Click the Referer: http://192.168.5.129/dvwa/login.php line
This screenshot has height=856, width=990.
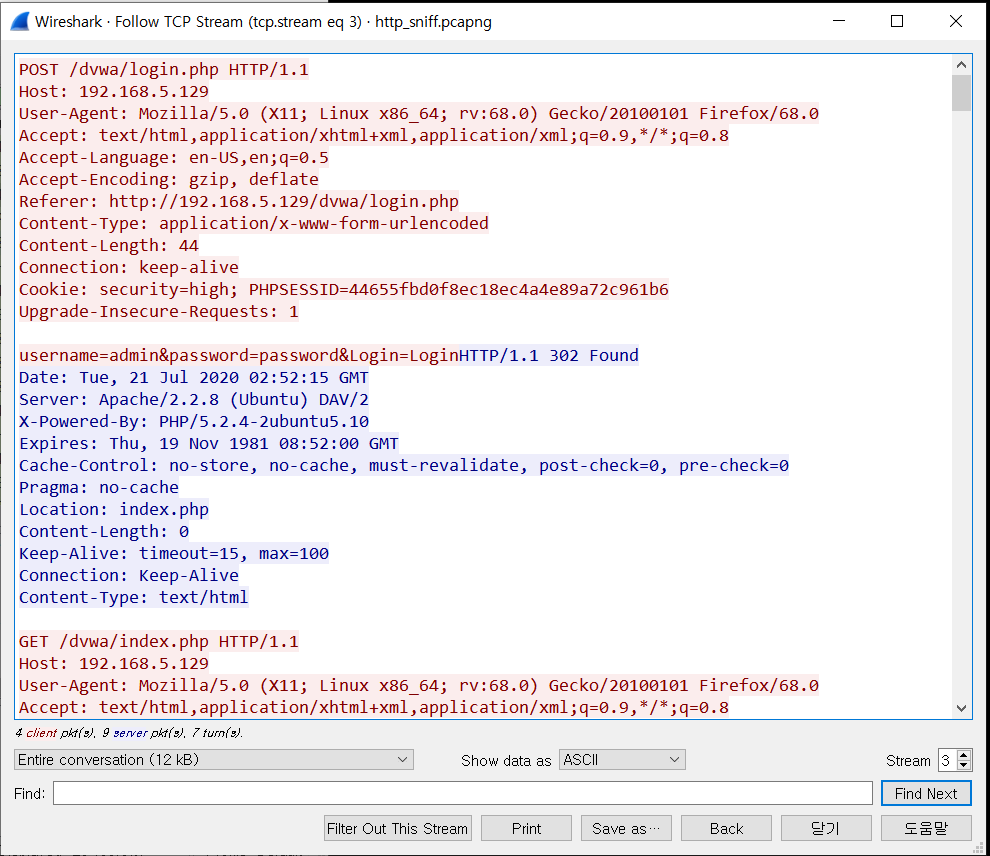coord(239,201)
